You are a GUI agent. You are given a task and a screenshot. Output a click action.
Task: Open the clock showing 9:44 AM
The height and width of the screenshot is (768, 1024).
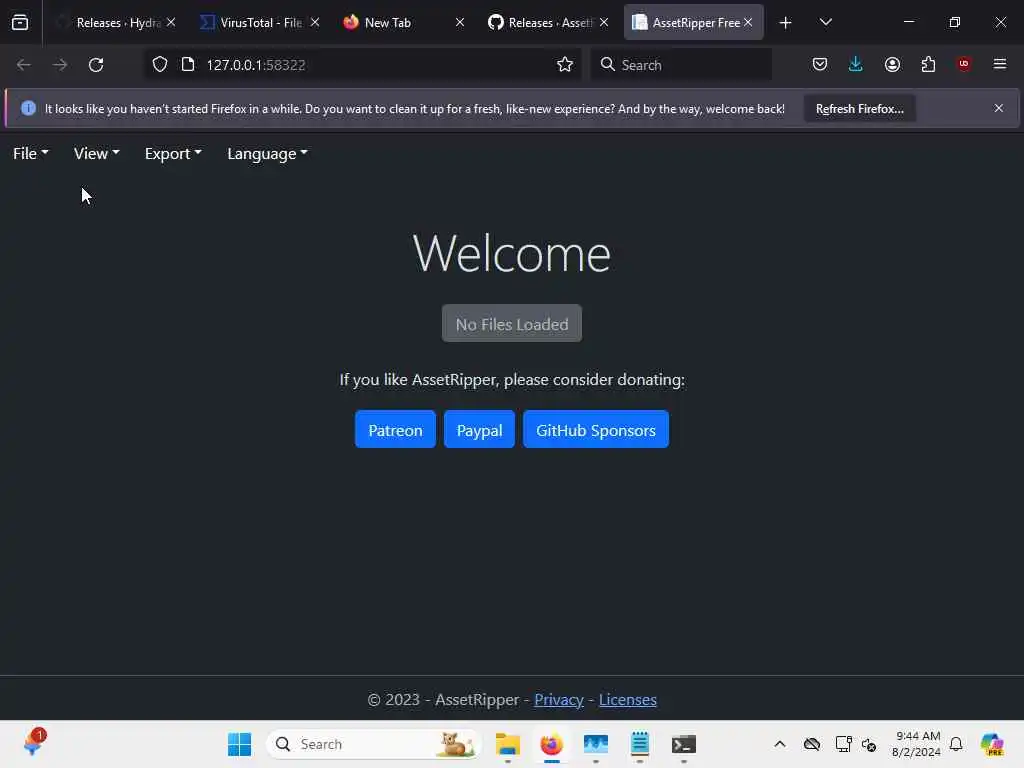(x=916, y=744)
